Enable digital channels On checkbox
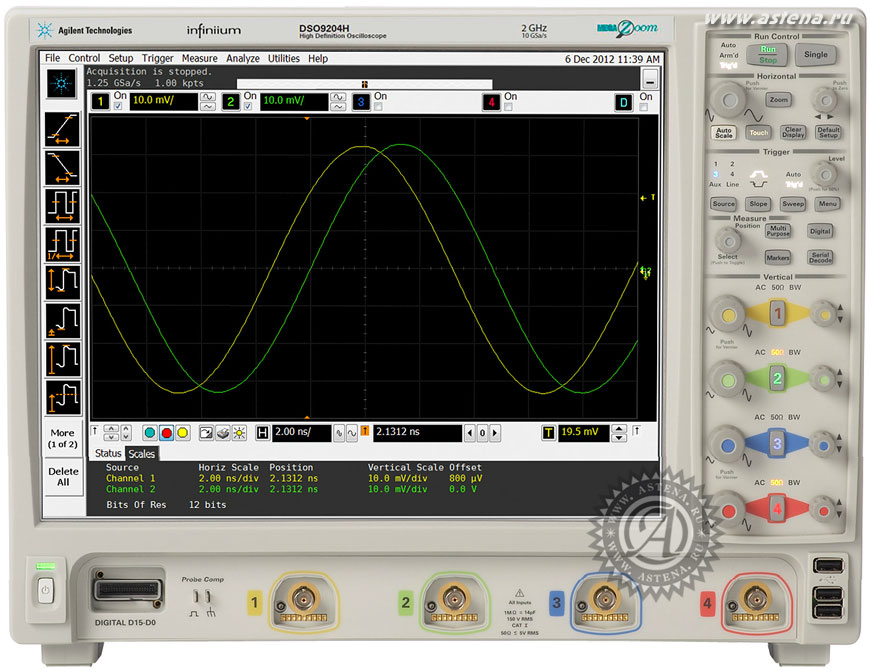The width and height of the screenshot is (870, 672). coord(644,107)
